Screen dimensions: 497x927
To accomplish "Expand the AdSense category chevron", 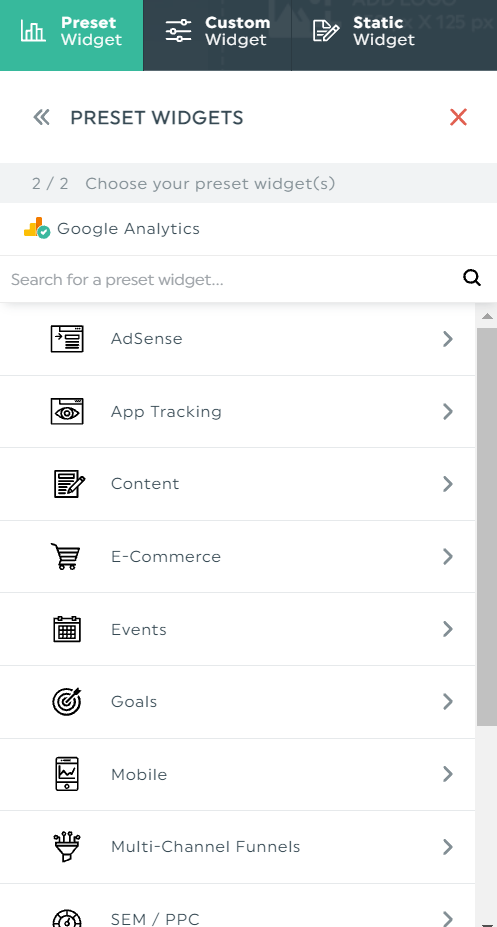I will pyautogui.click(x=448, y=339).
